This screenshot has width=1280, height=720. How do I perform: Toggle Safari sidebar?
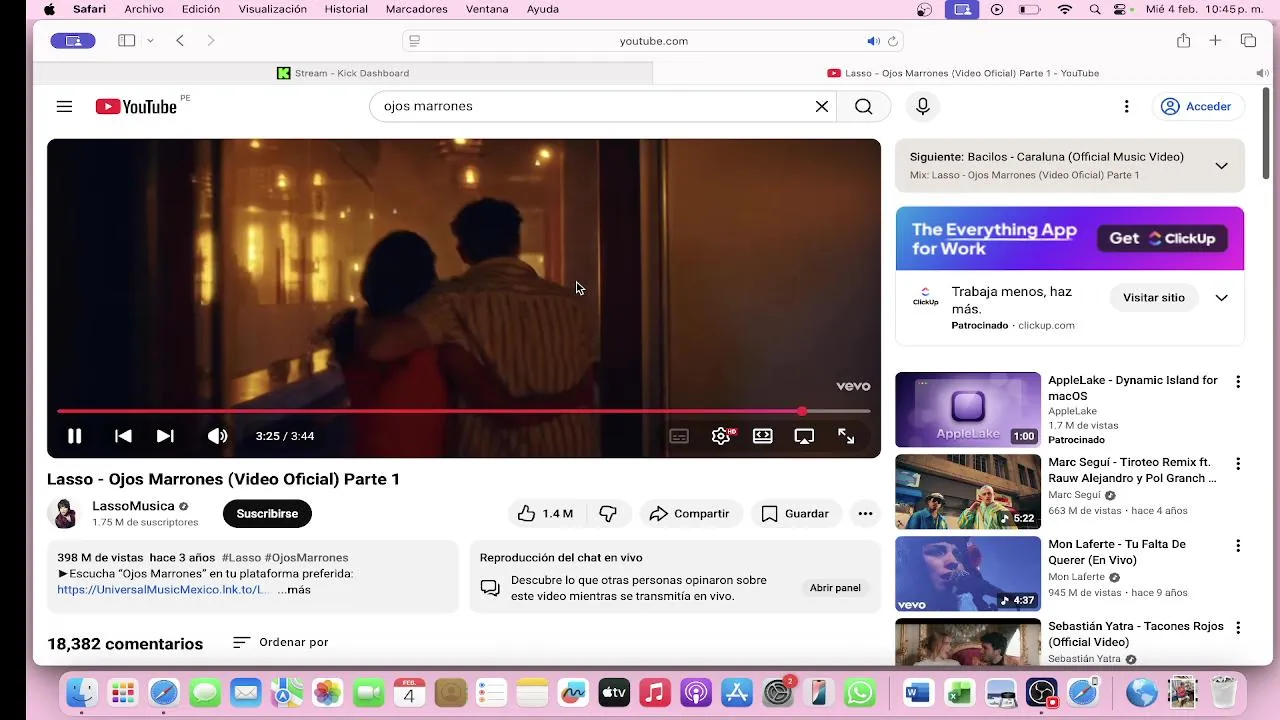click(126, 41)
